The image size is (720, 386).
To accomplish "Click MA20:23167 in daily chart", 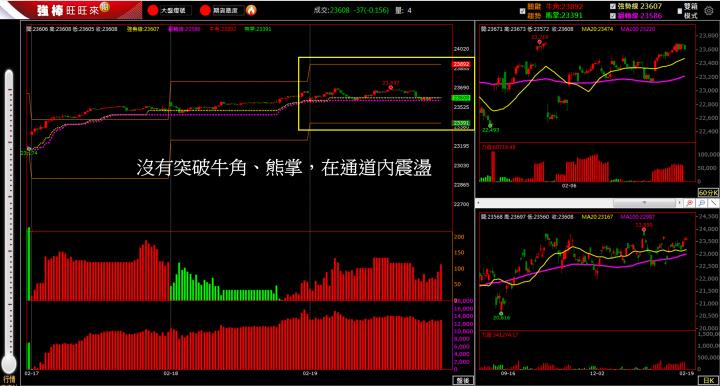I will [597, 217].
